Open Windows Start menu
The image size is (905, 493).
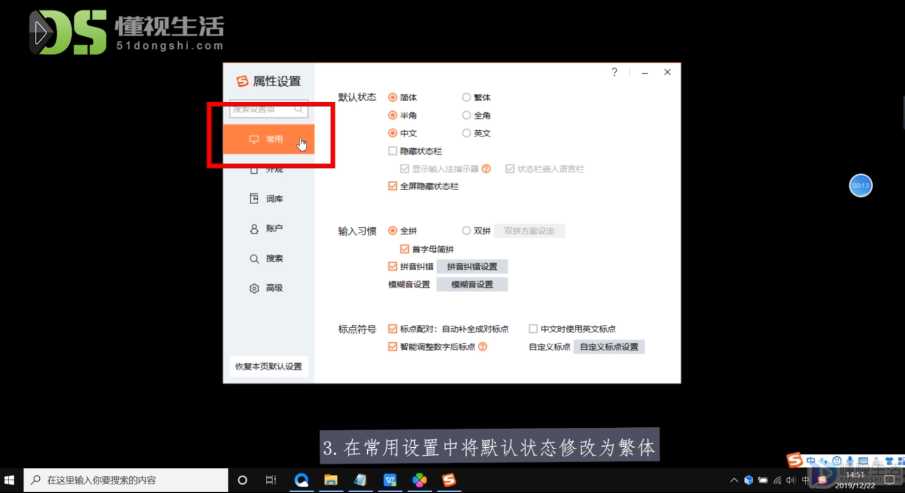pos(9,480)
